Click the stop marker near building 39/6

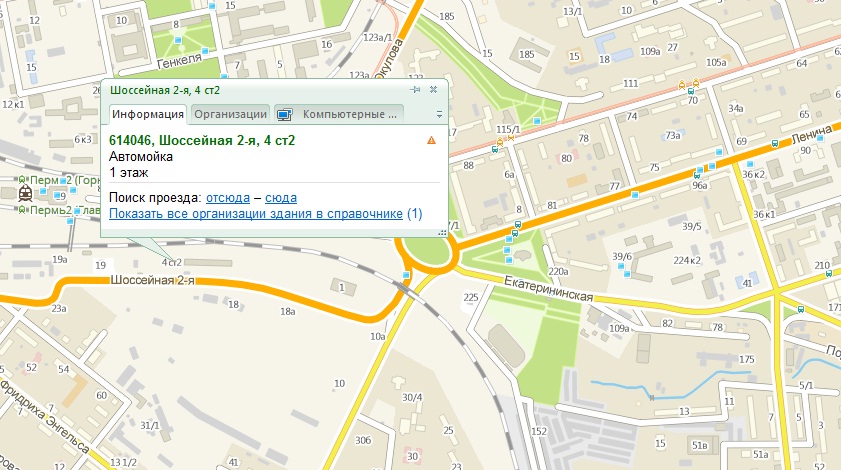coord(621,267)
